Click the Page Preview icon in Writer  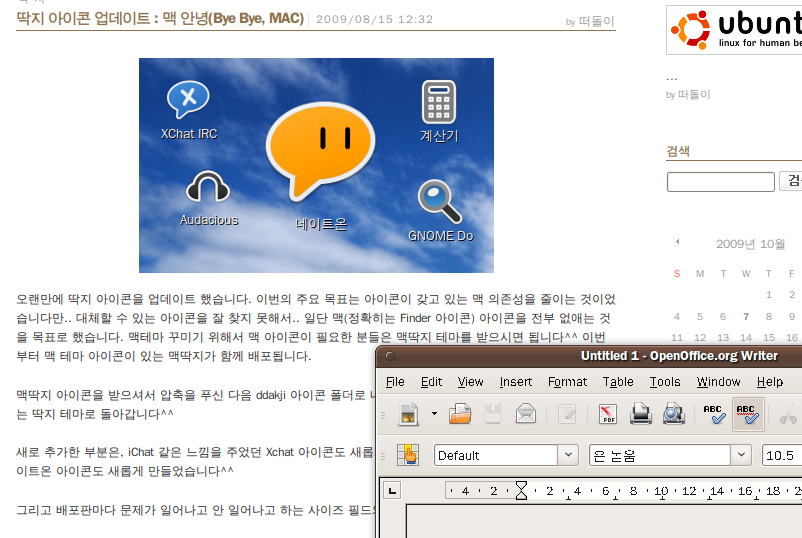click(674, 414)
